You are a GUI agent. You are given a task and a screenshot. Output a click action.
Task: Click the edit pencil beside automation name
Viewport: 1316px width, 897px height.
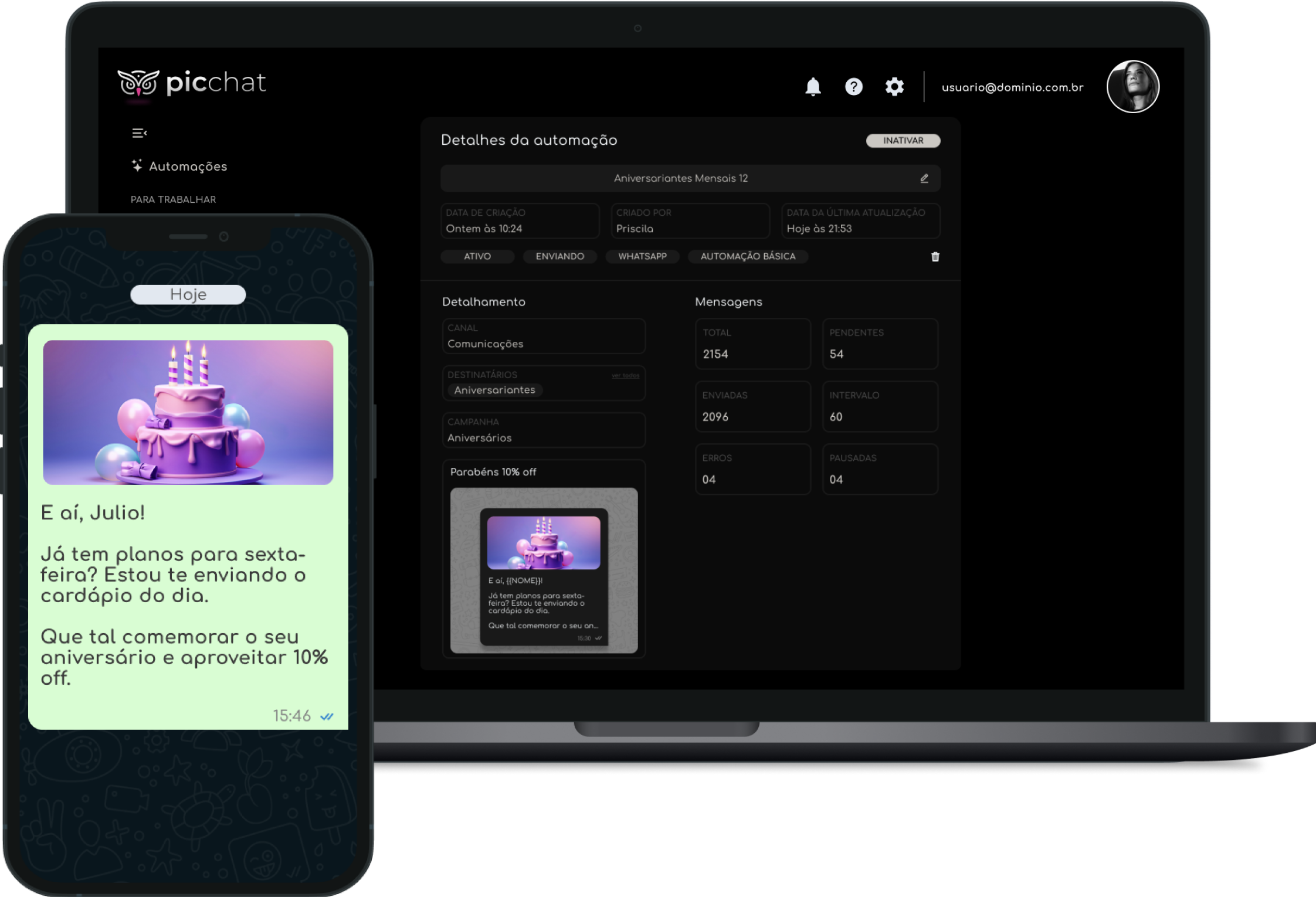tap(924, 178)
